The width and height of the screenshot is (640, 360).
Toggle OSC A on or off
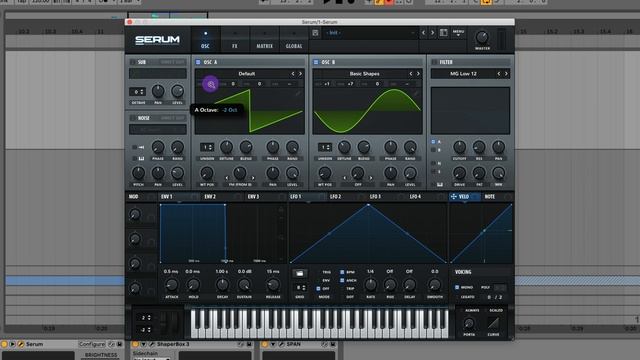[x=198, y=62]
